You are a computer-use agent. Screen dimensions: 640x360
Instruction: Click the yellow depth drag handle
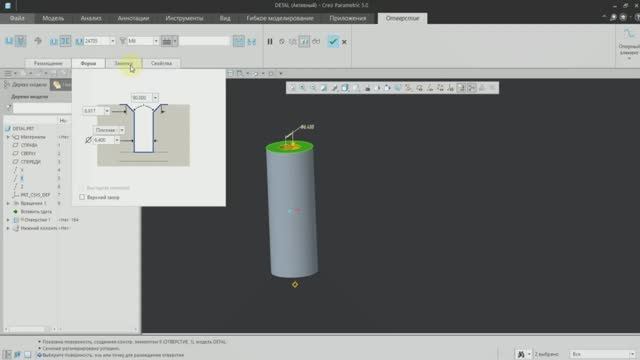pyautogui.click(x=295, y=284)
